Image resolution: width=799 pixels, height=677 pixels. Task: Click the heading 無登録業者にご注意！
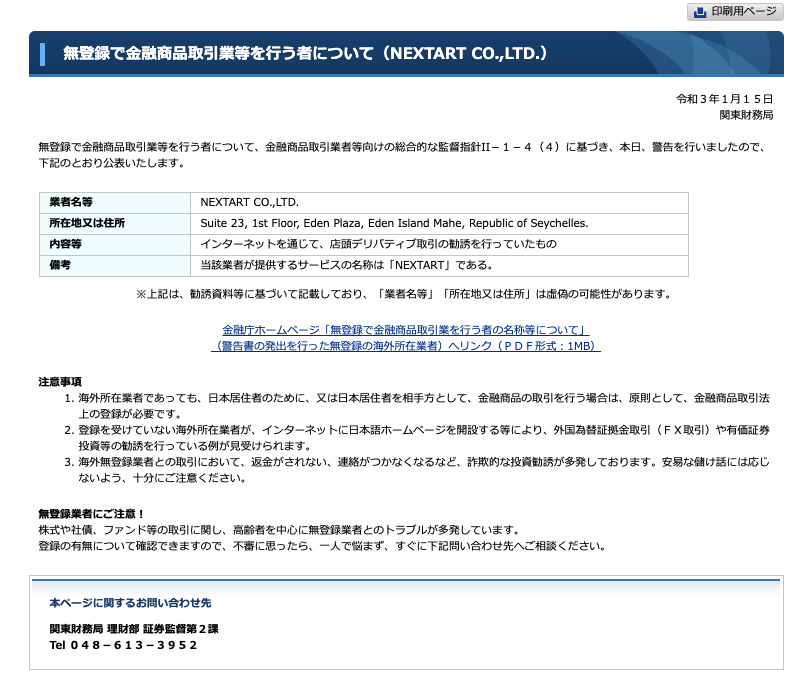[x=91, y=513]
